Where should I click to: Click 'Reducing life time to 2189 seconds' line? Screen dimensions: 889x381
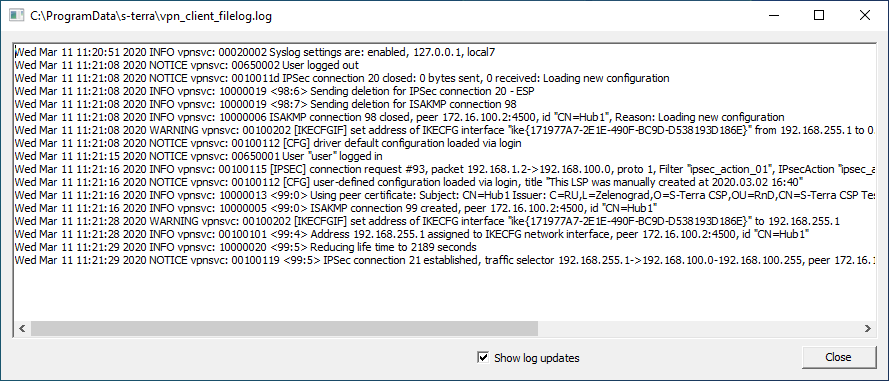(245, 247)
